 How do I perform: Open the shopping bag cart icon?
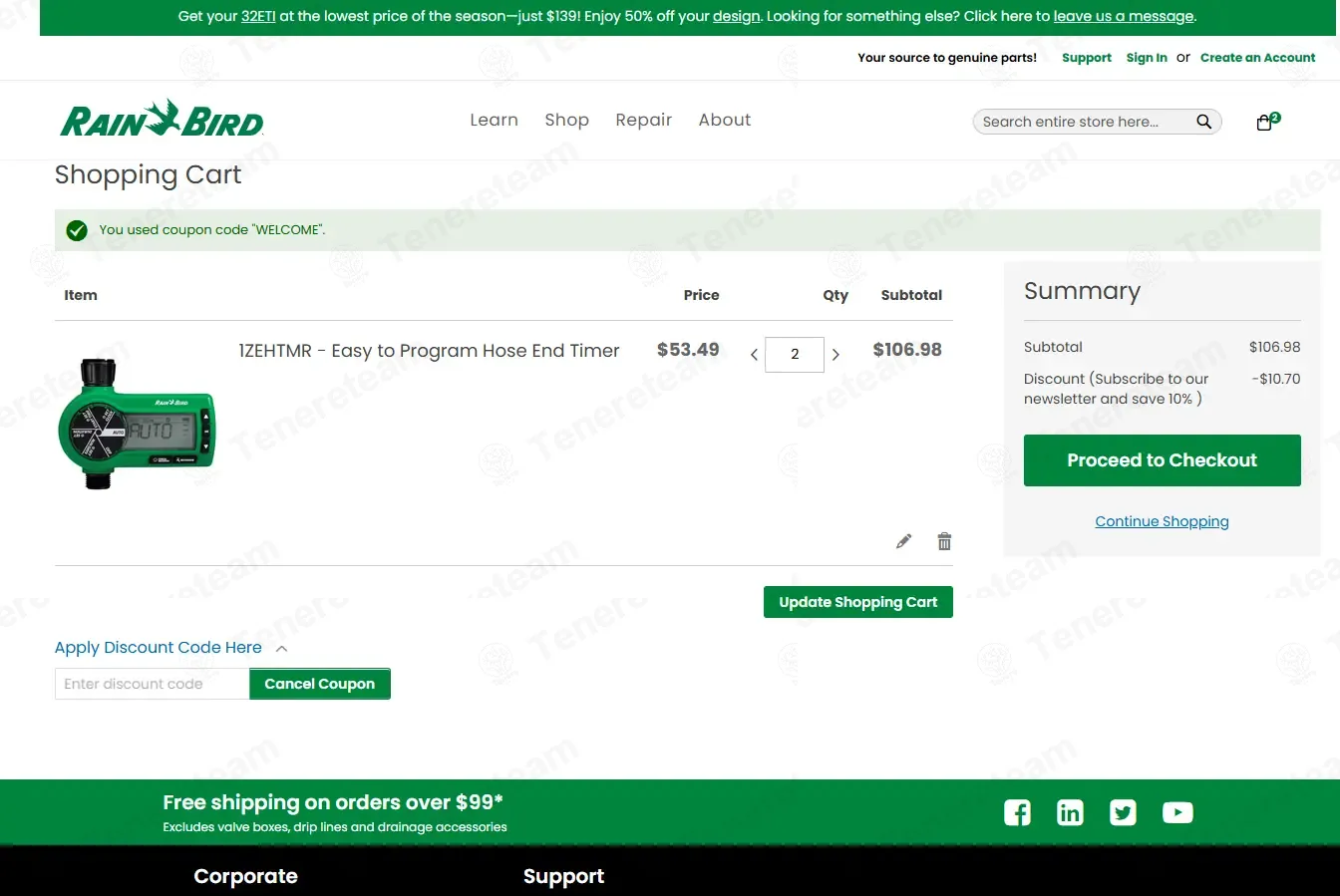tap(1265, 123)
